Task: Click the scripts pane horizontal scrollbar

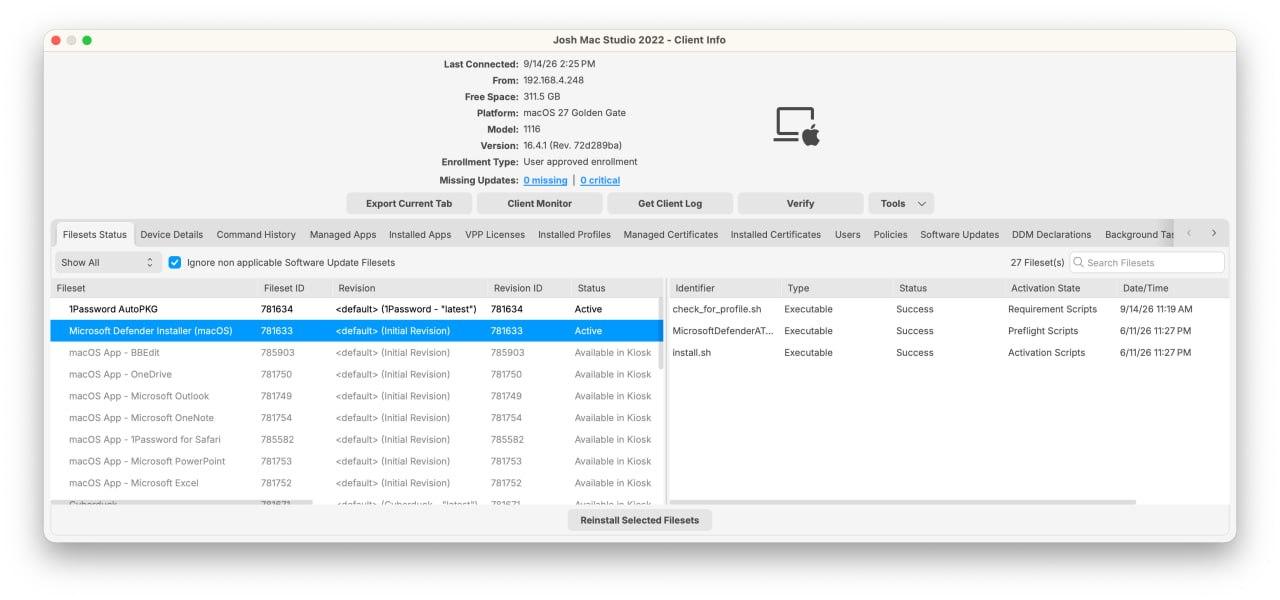Action: (x=903, y=502)
